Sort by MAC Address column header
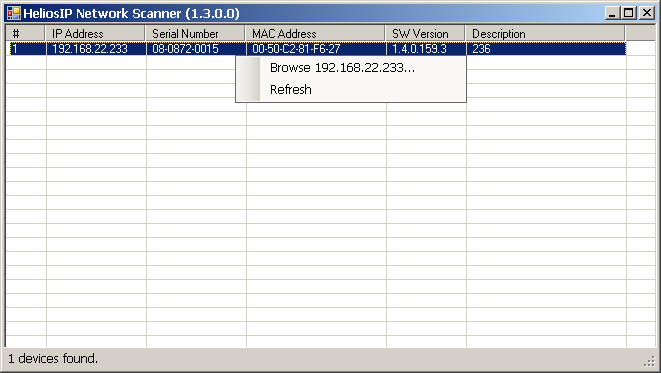 (315, 33)
